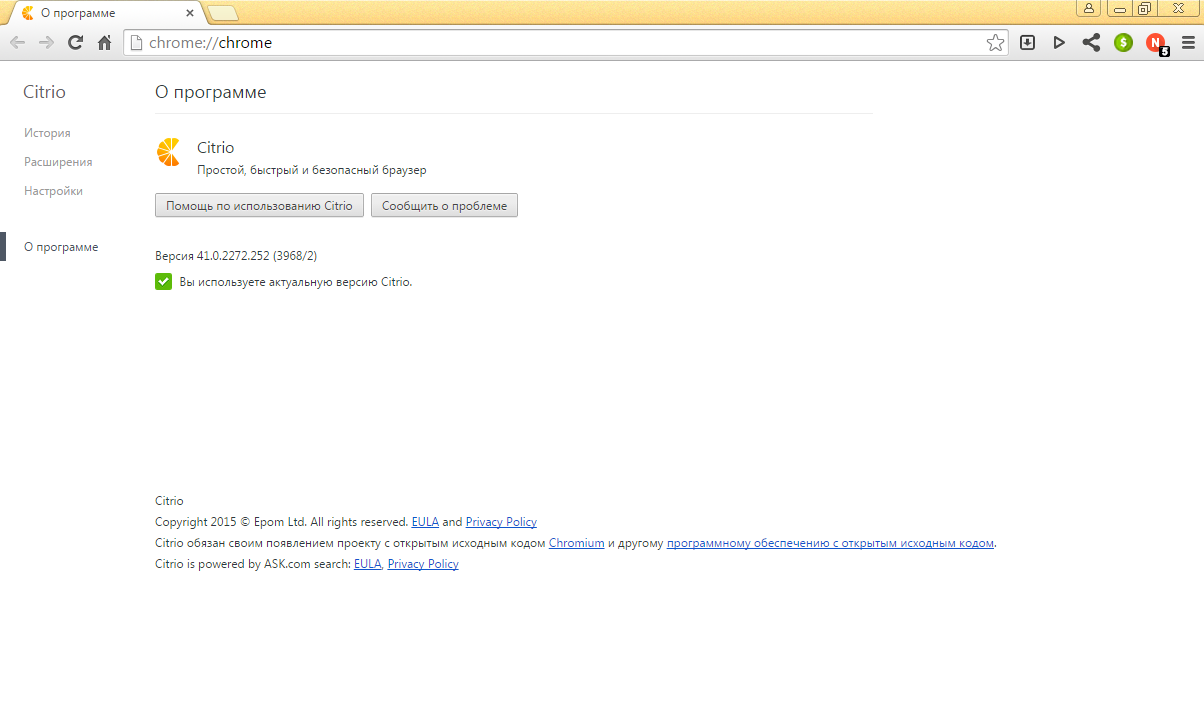This screenshot has width=1204, height=716.
Task: Click the address bar
Action: coord(565,43)
